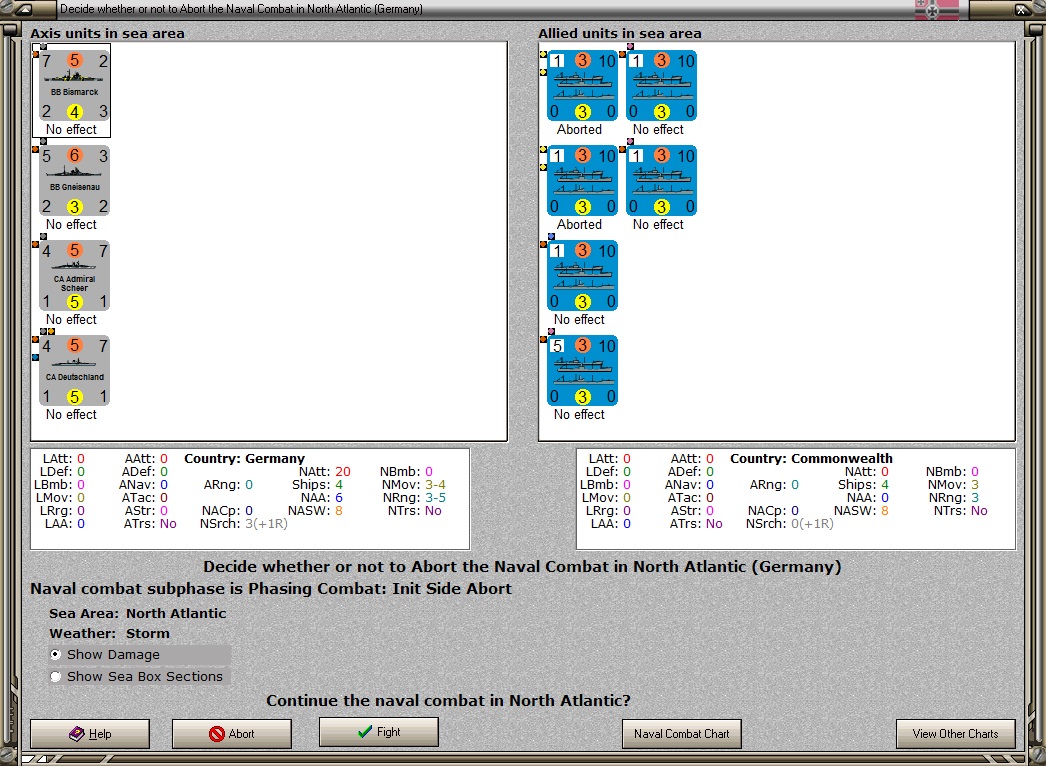Click the Country: Commonwealth label
The width and height of the screenshot is (1046, 766).
811,458
